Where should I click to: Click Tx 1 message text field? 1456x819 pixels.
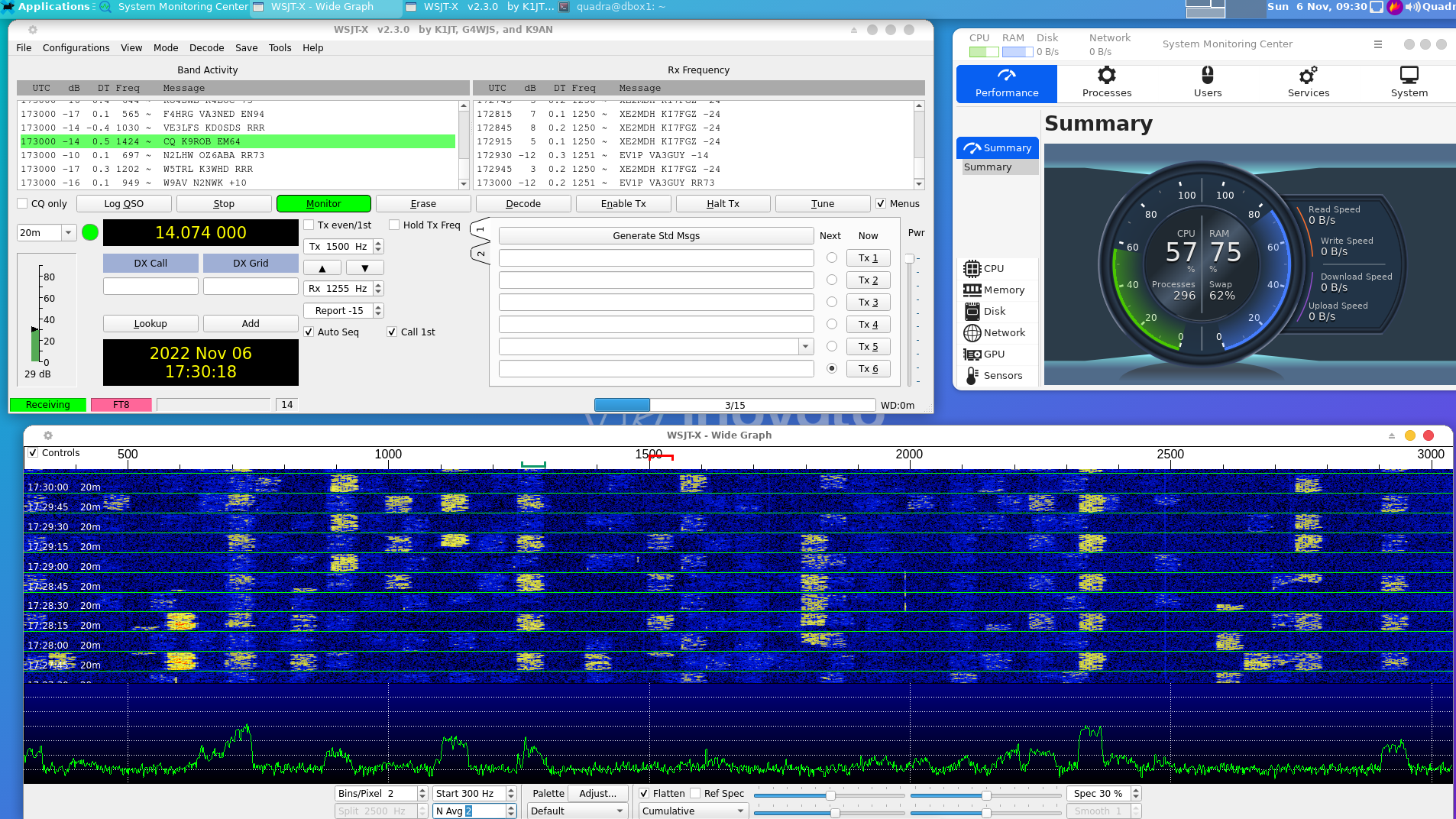coord(656,258)
